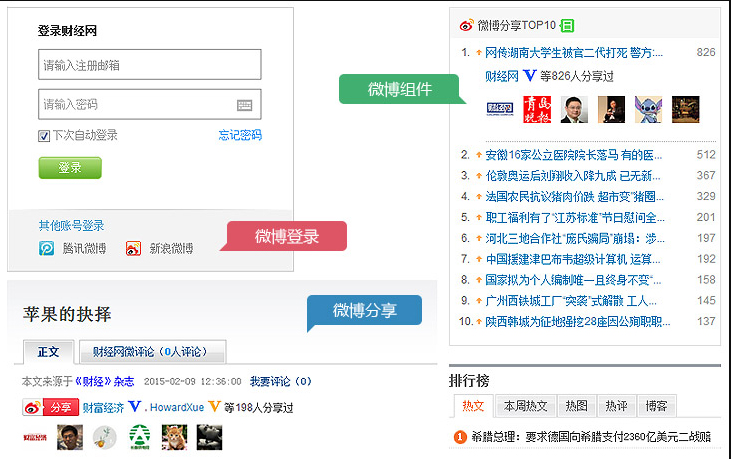Image resolution: width=731 pixels, height=459 pixels.
Task: Click the blue V badge next to 财经网
Action: coord(529,75)
